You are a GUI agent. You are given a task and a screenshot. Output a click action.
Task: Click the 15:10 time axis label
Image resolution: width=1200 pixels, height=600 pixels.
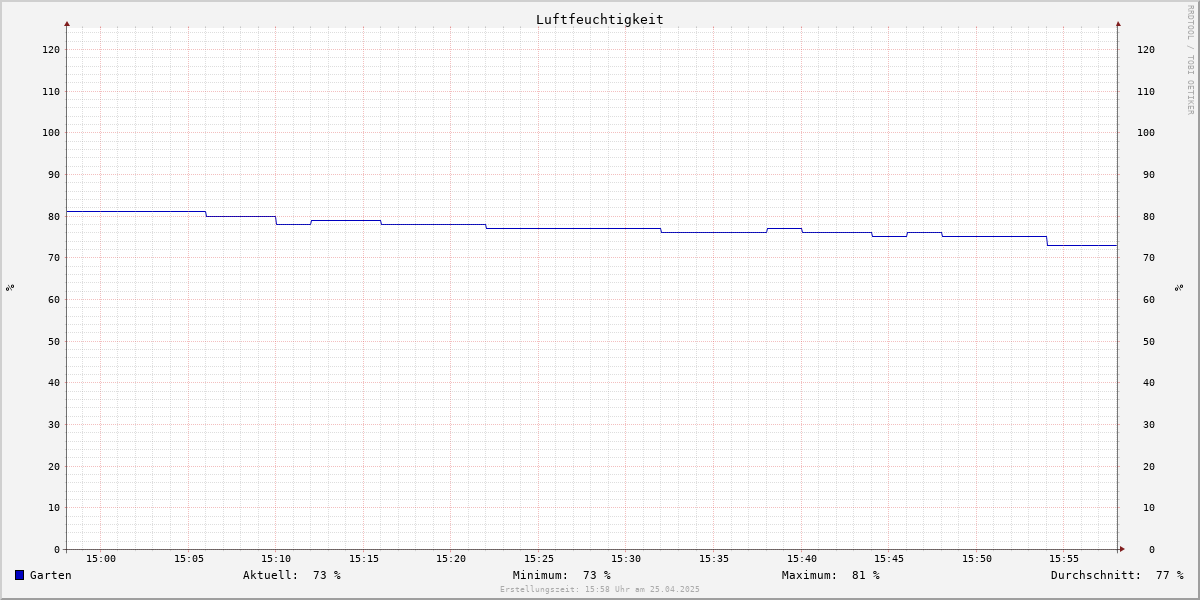click(276, 558)
